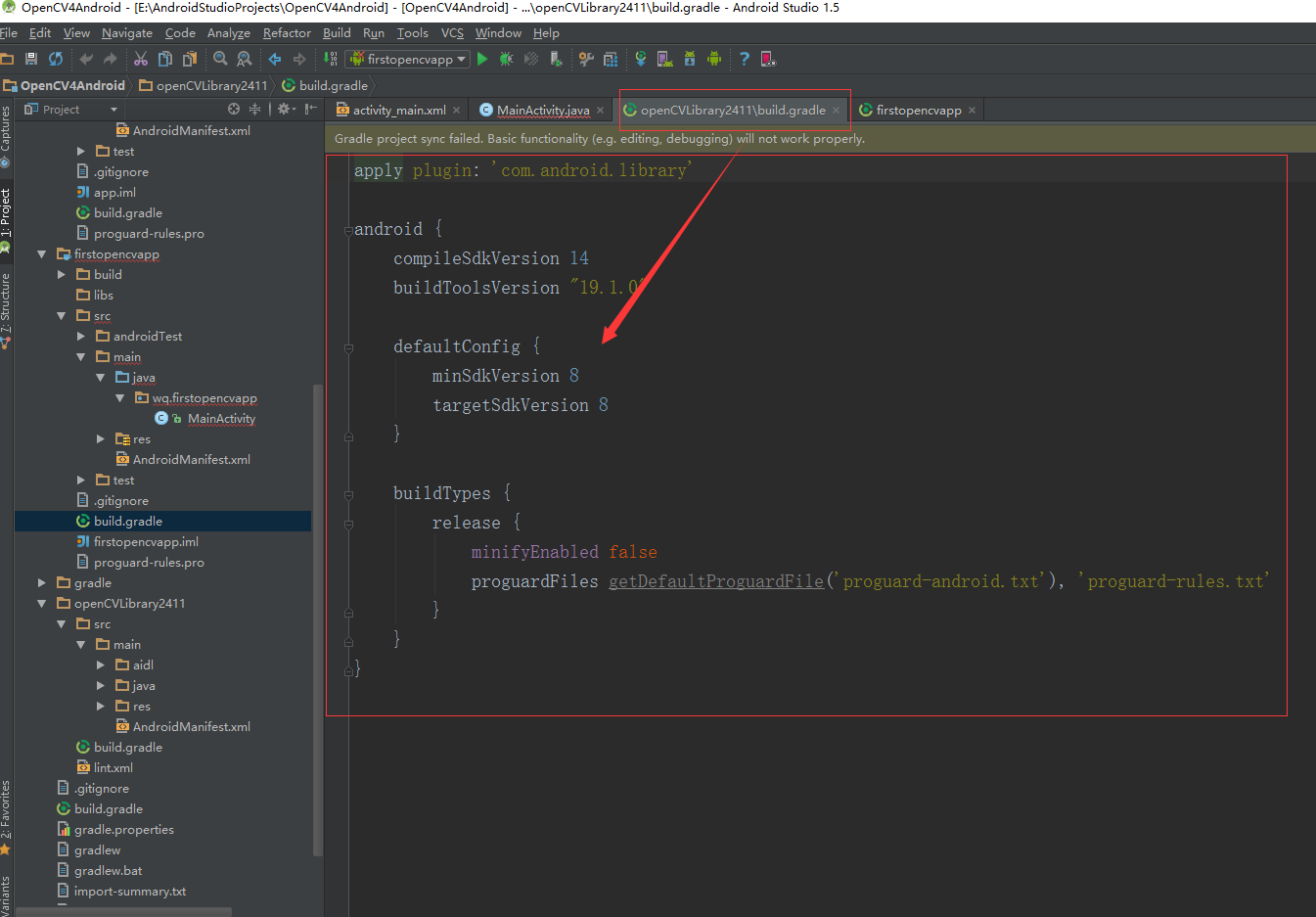The width and height of the screenshot is (1316, 917).
Task: Navigate Forward with the gray arrow
Action: point(299,59)
